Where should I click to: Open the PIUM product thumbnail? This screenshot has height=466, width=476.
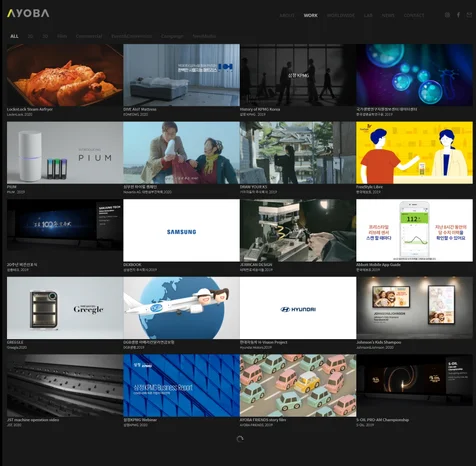65,153
